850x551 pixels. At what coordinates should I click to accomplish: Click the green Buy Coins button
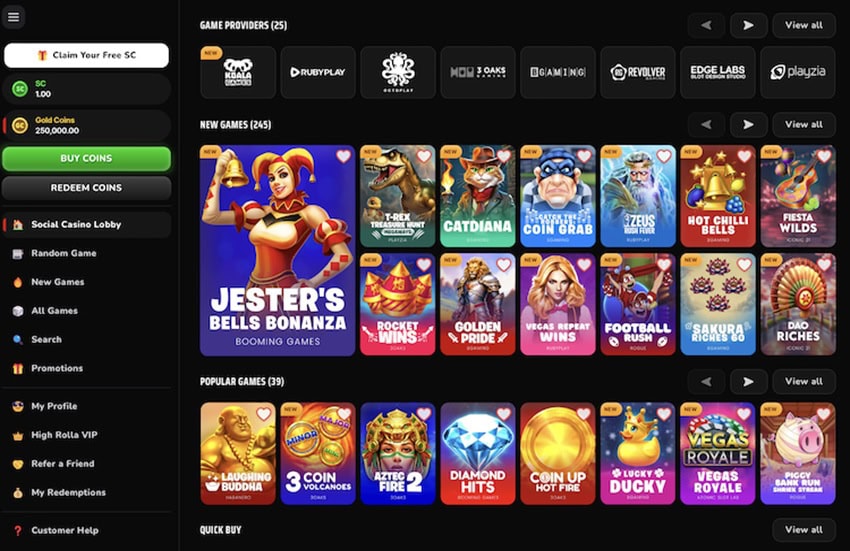pyautogui.click(x=86, y=158)
